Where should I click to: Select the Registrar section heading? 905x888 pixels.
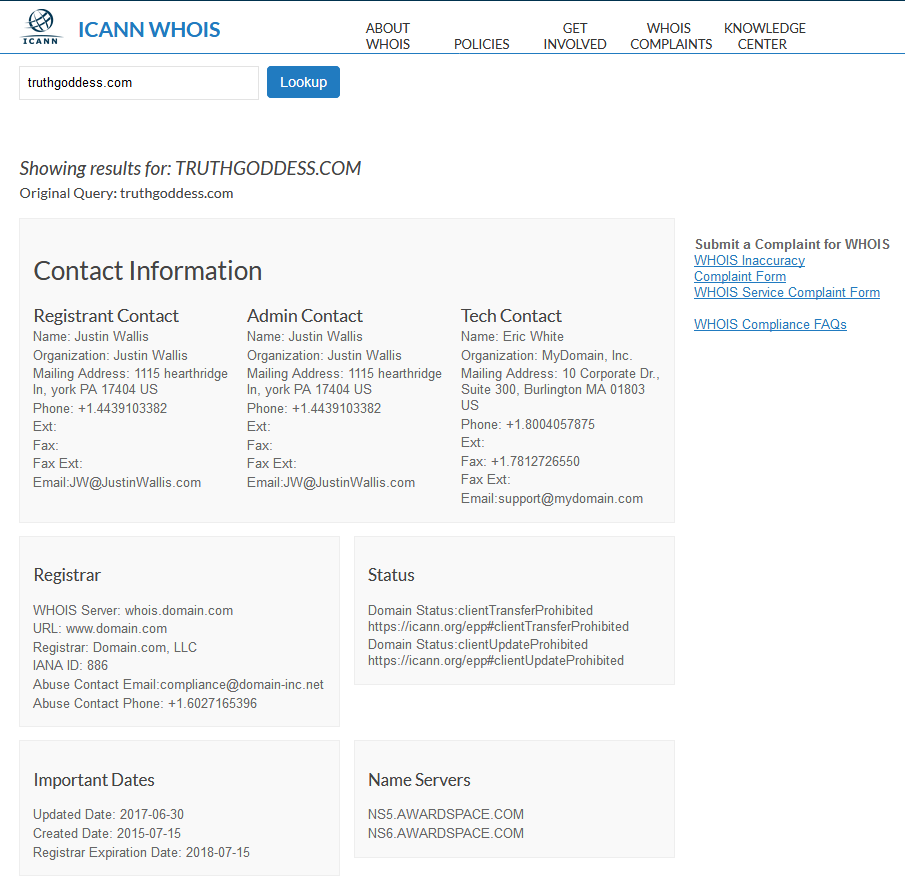point(67,575)
